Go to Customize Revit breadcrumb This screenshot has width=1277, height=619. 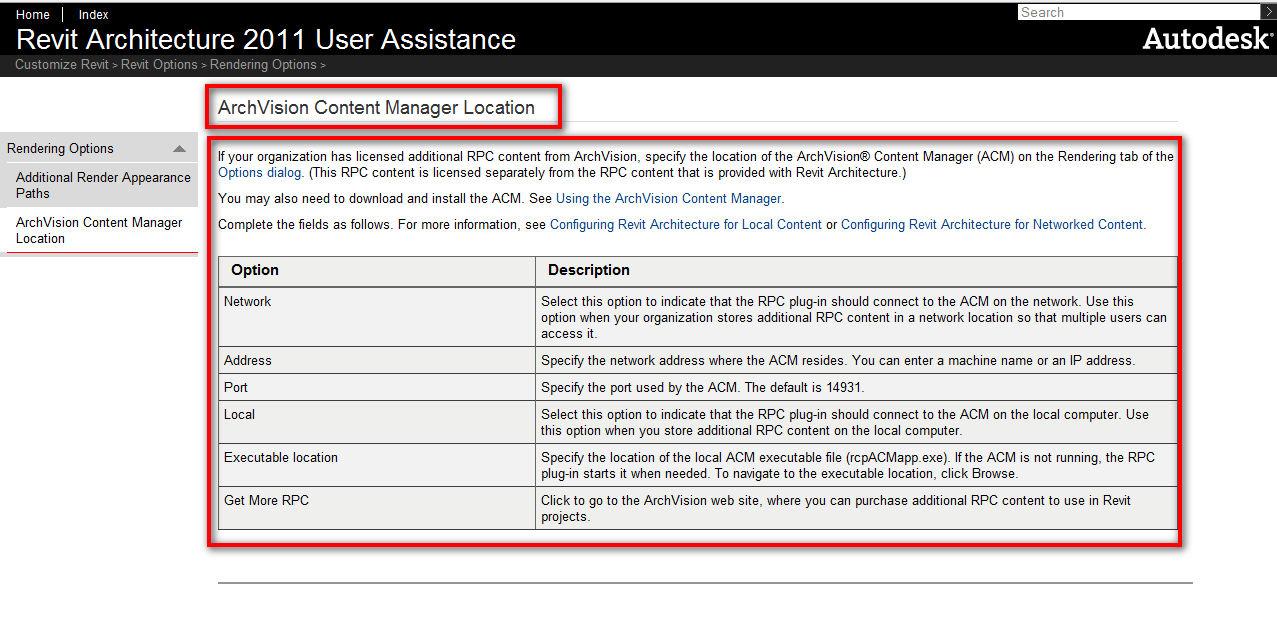pos(61,65)
